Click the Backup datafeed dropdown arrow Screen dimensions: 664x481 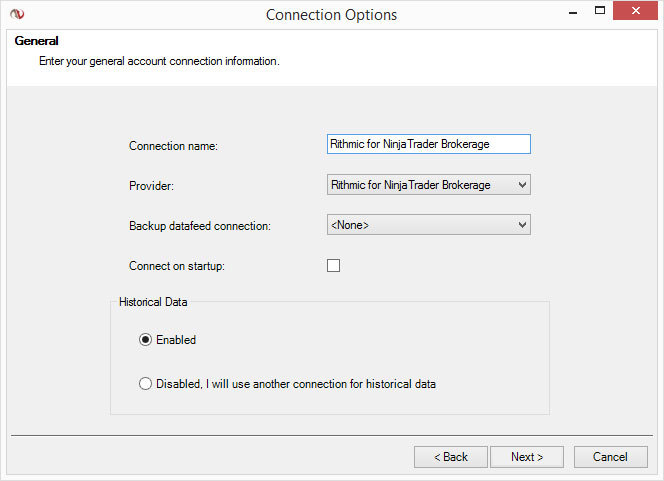pos(522,224)
